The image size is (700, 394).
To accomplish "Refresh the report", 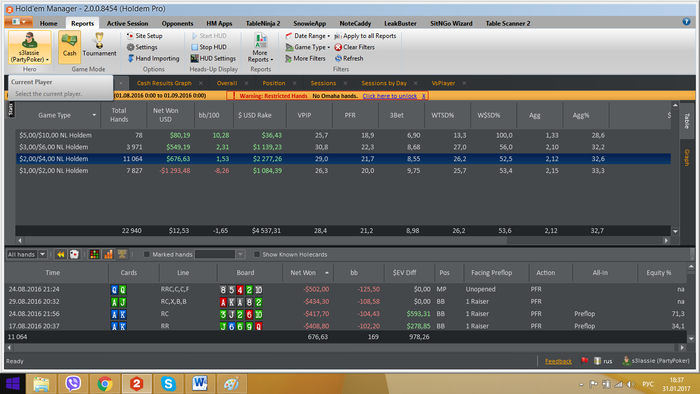I will (x=349, y=58).
